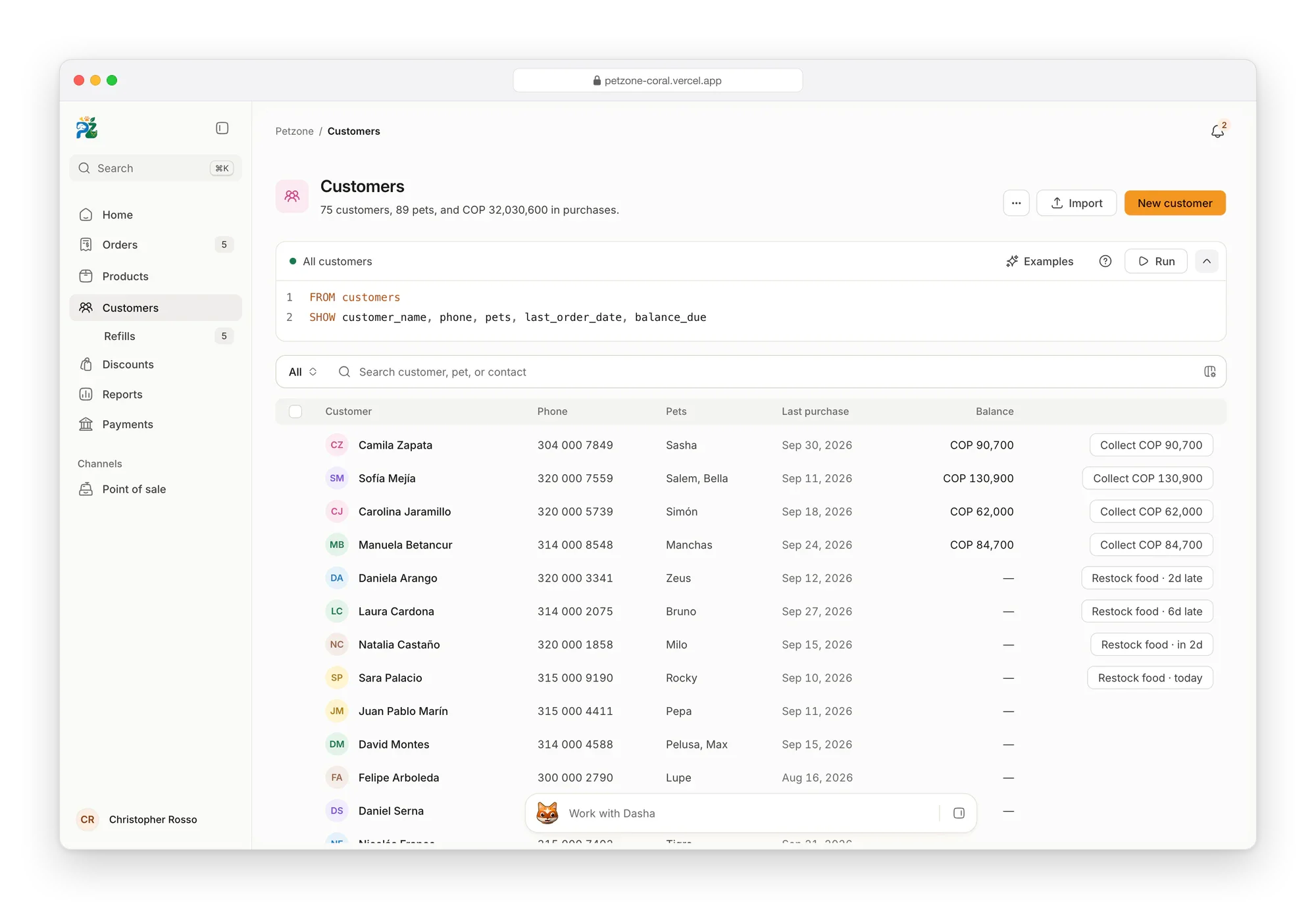Open the column settings icon in search bar
The height and width of the screenshot is (909, 1316).
[1209, 372]
